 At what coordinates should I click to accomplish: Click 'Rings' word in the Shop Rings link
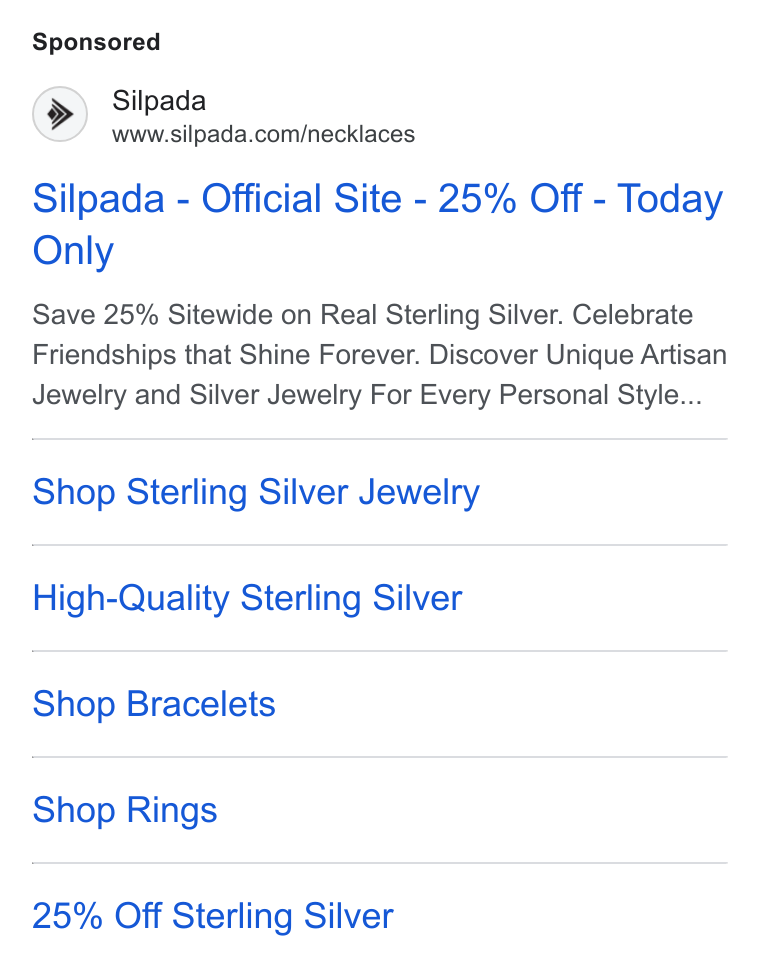(x=172, y=811)
